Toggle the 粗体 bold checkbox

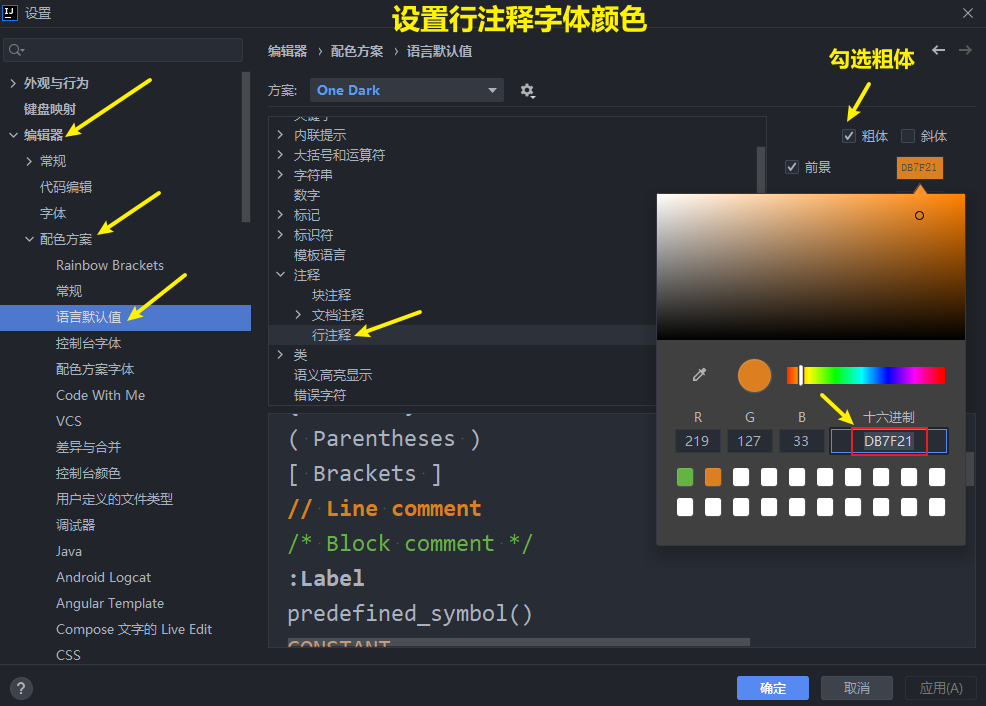[849, 136]
